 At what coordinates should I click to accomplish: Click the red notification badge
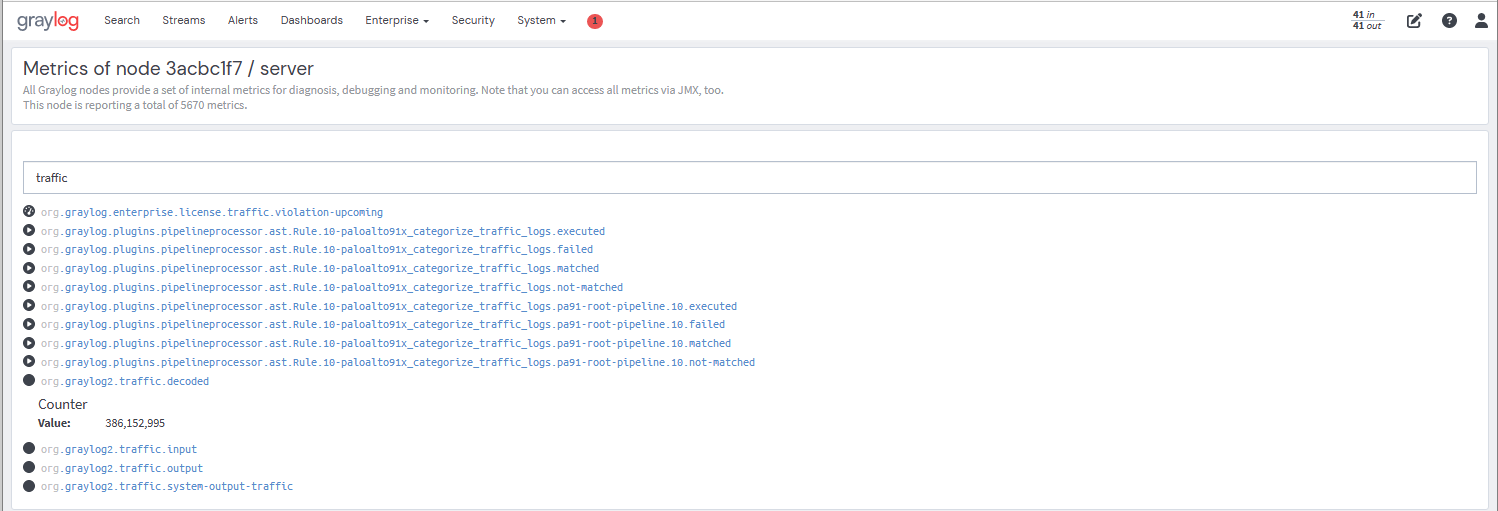[x=595, y=21]
